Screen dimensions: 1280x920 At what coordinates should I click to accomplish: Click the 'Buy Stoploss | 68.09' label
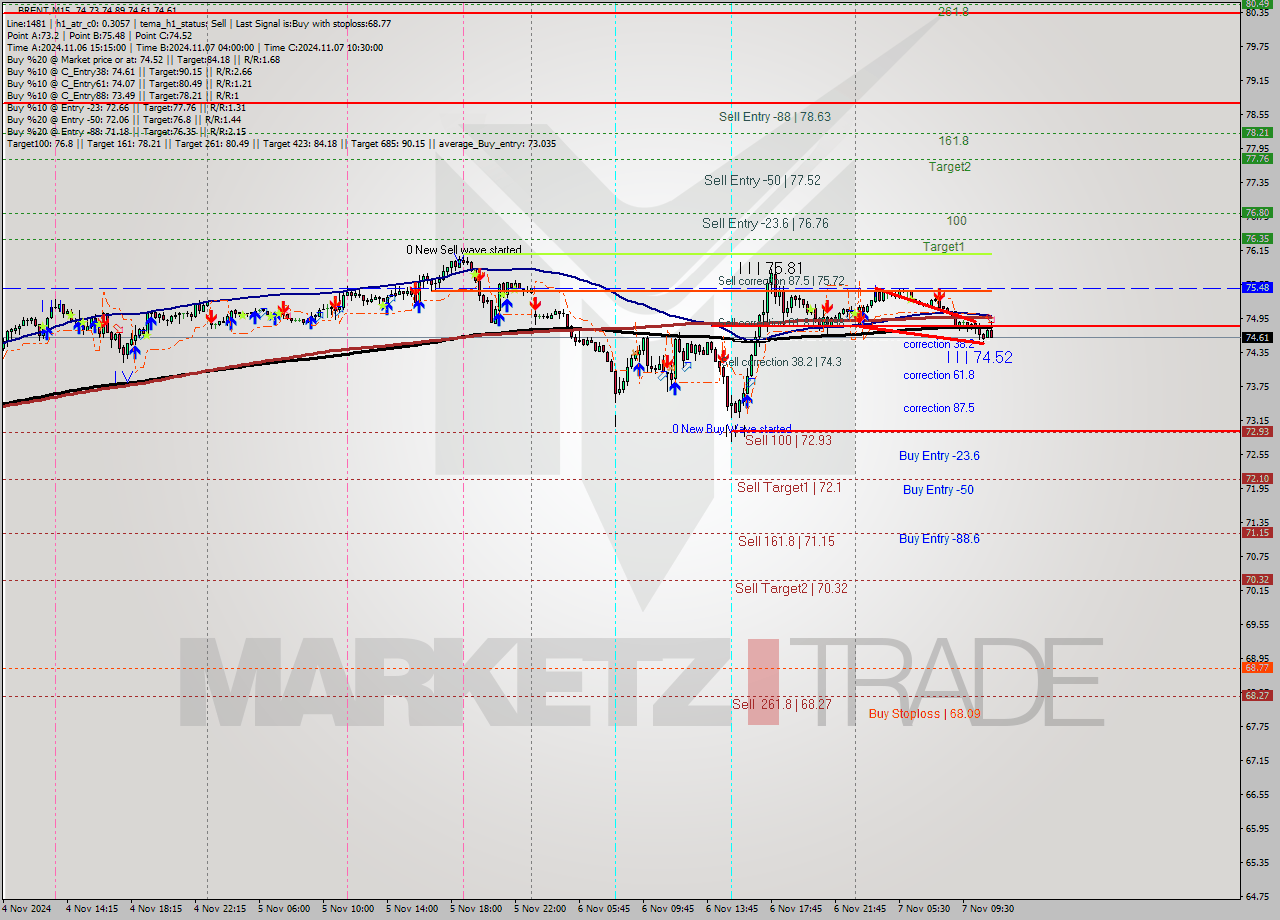tap(924, 714)
